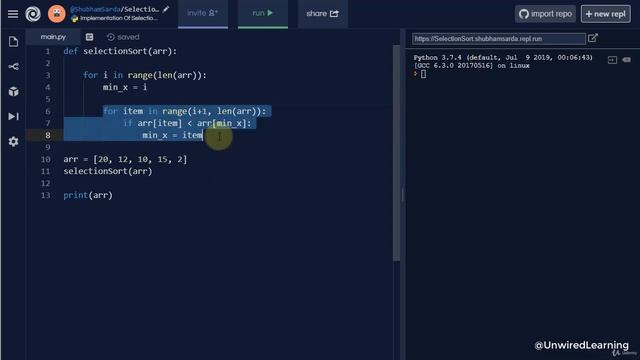Create a new repl
Viewport: 640px width, 360px height.
pyautogui.click(x=606, y=14)
